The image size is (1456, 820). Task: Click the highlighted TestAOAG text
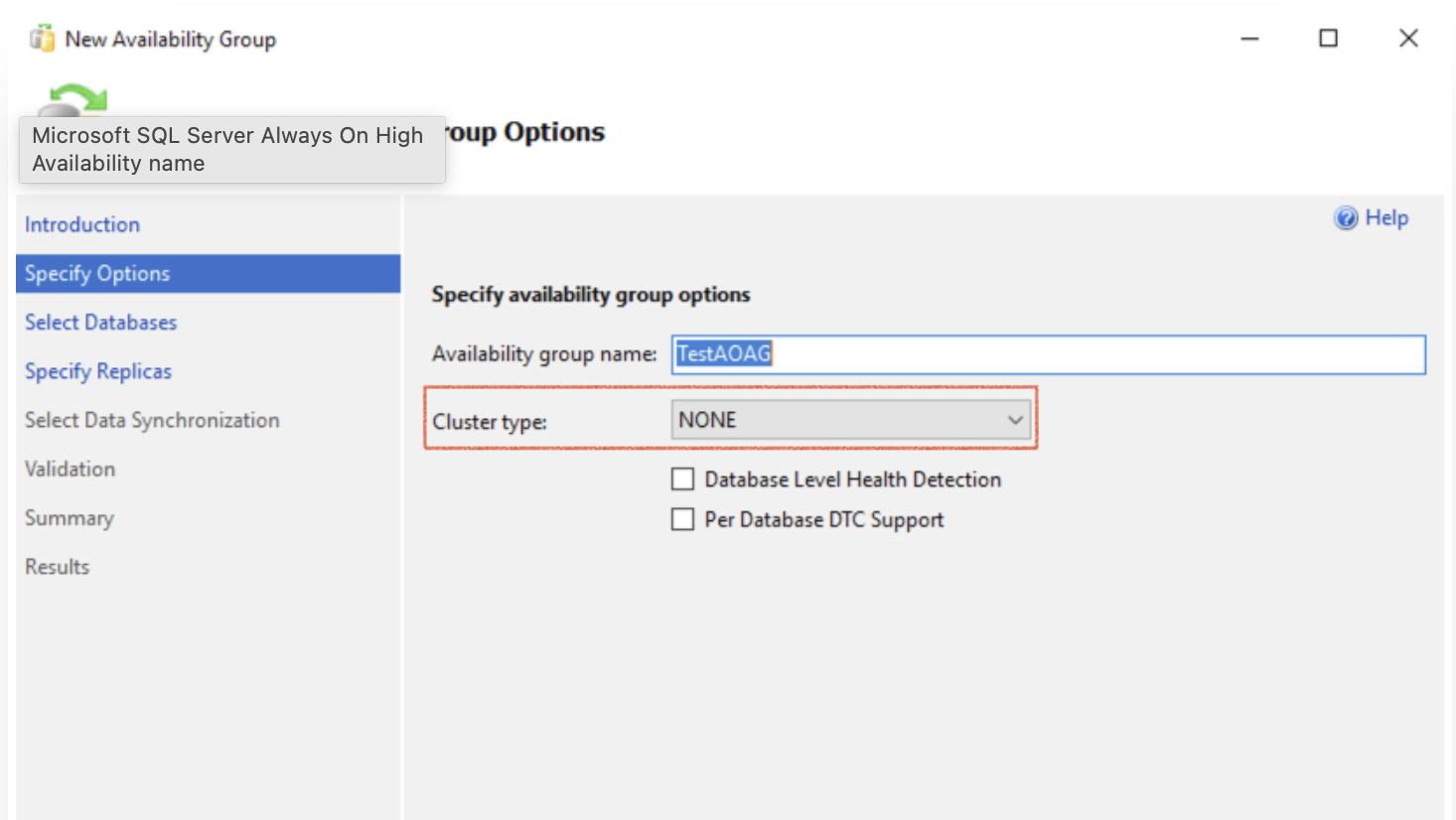point(722,353)
